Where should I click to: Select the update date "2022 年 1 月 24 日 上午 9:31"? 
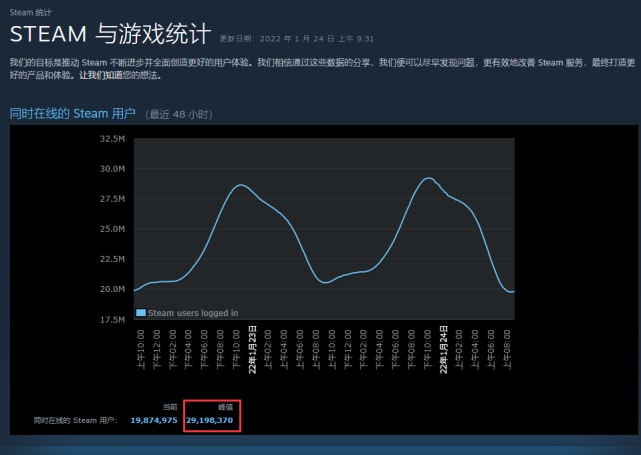317,39
